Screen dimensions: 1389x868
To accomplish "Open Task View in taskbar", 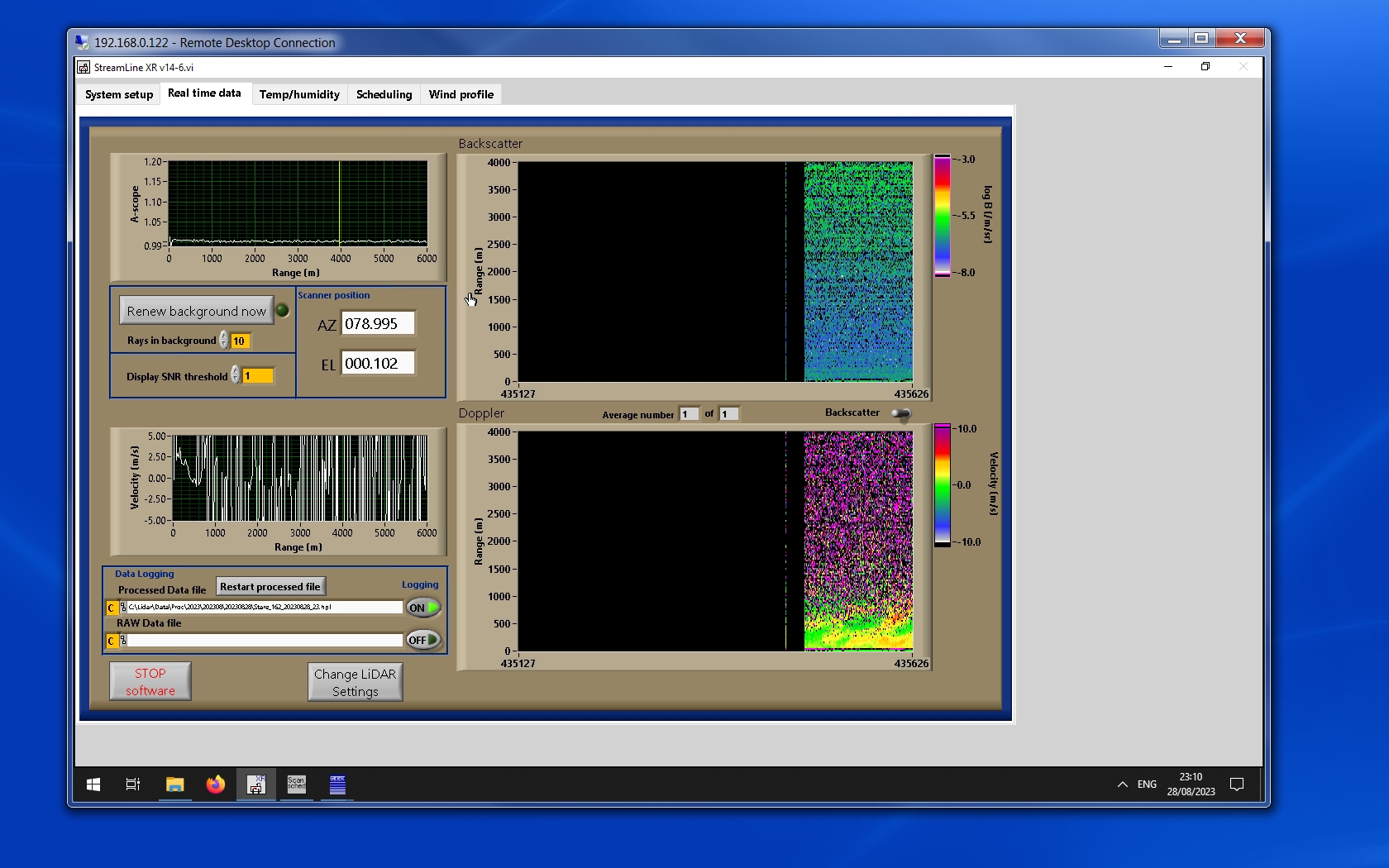I will click(132, 785).
